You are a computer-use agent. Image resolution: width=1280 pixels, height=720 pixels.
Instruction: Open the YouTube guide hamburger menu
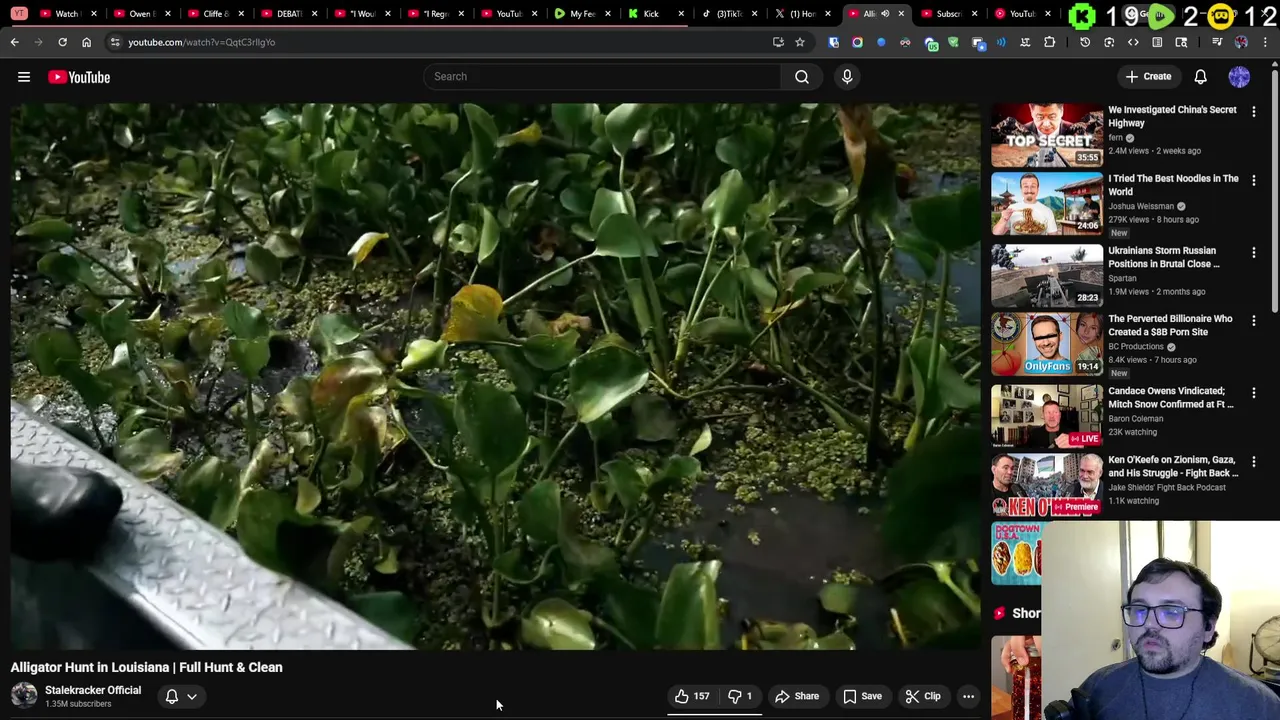[x=24, y=77]
